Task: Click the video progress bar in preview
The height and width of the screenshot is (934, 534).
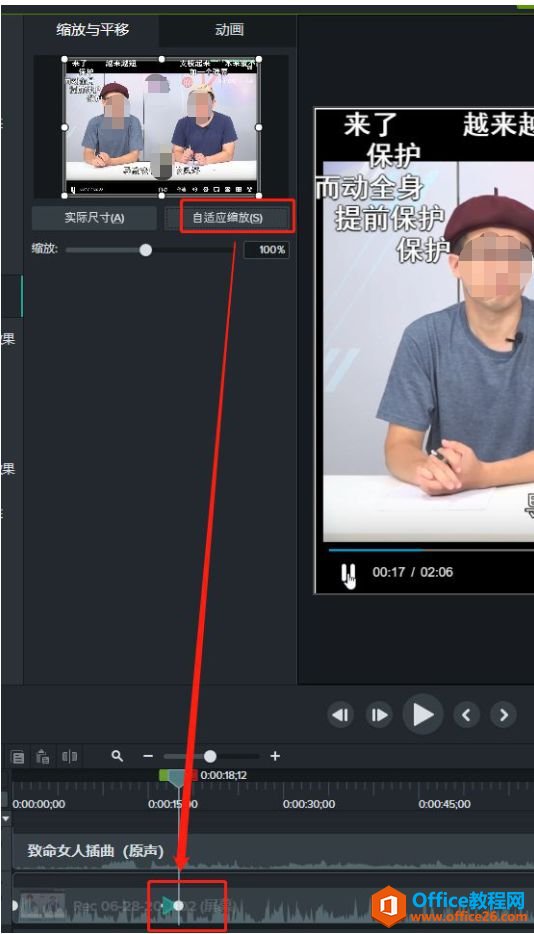Action: point(429,550)
